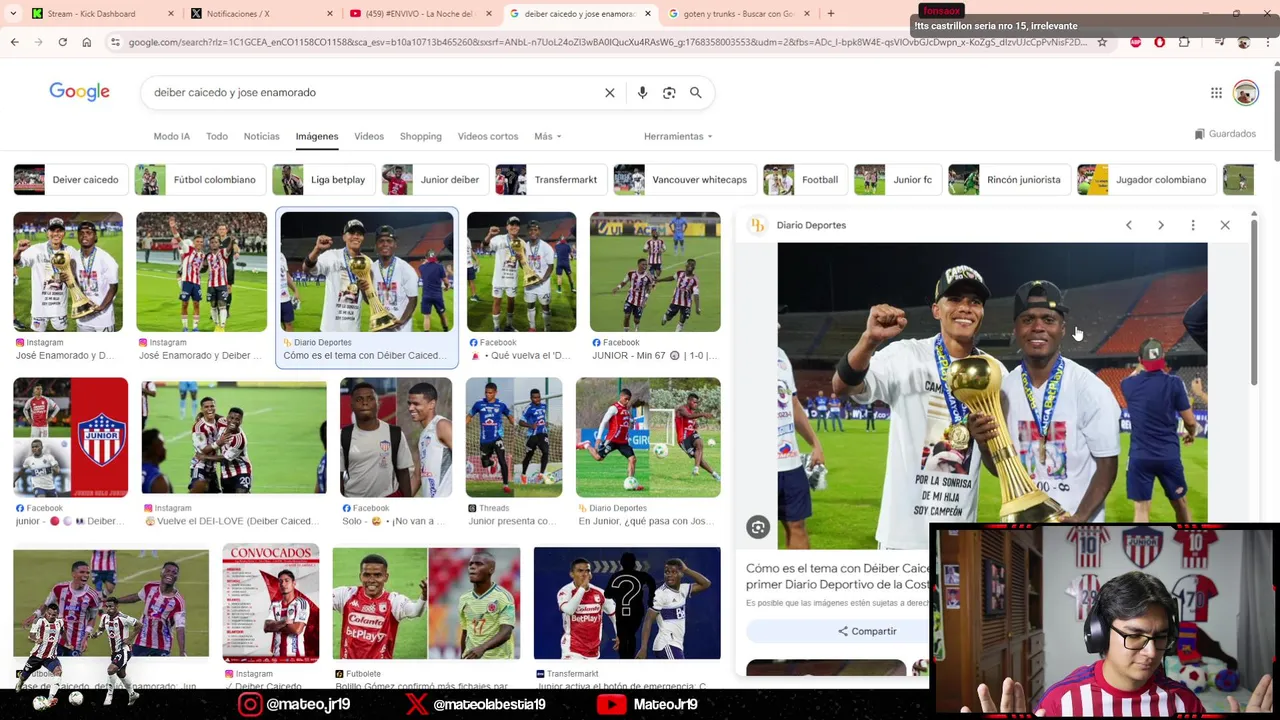Image resolution: width=1280 pixels, height=720 pixels.
Task: Open the preview panel three-dot options menu
Action: [x=1193, y=225]
